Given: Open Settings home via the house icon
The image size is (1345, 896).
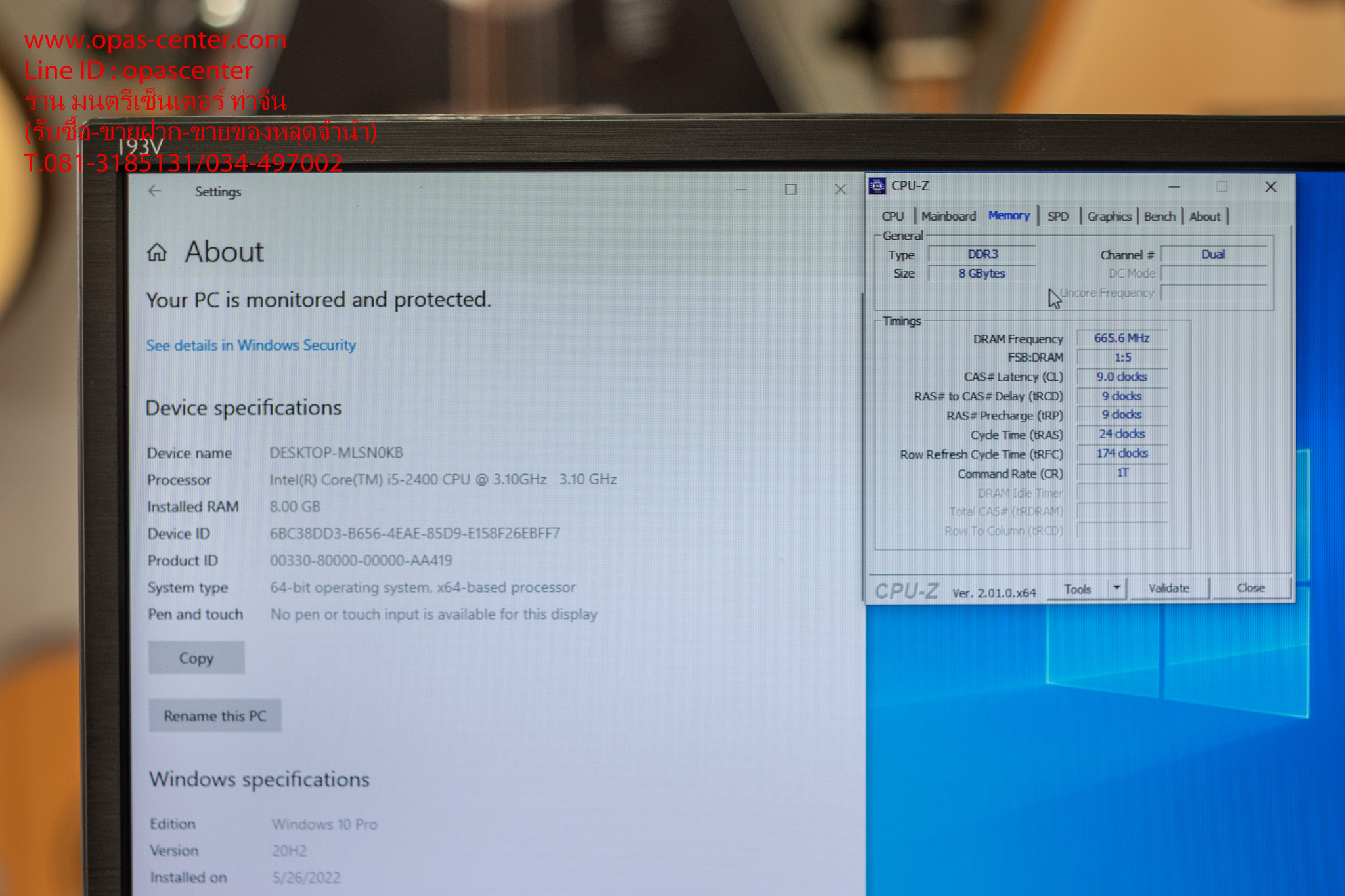Looking at the screenshot, I should coord(157,252).
